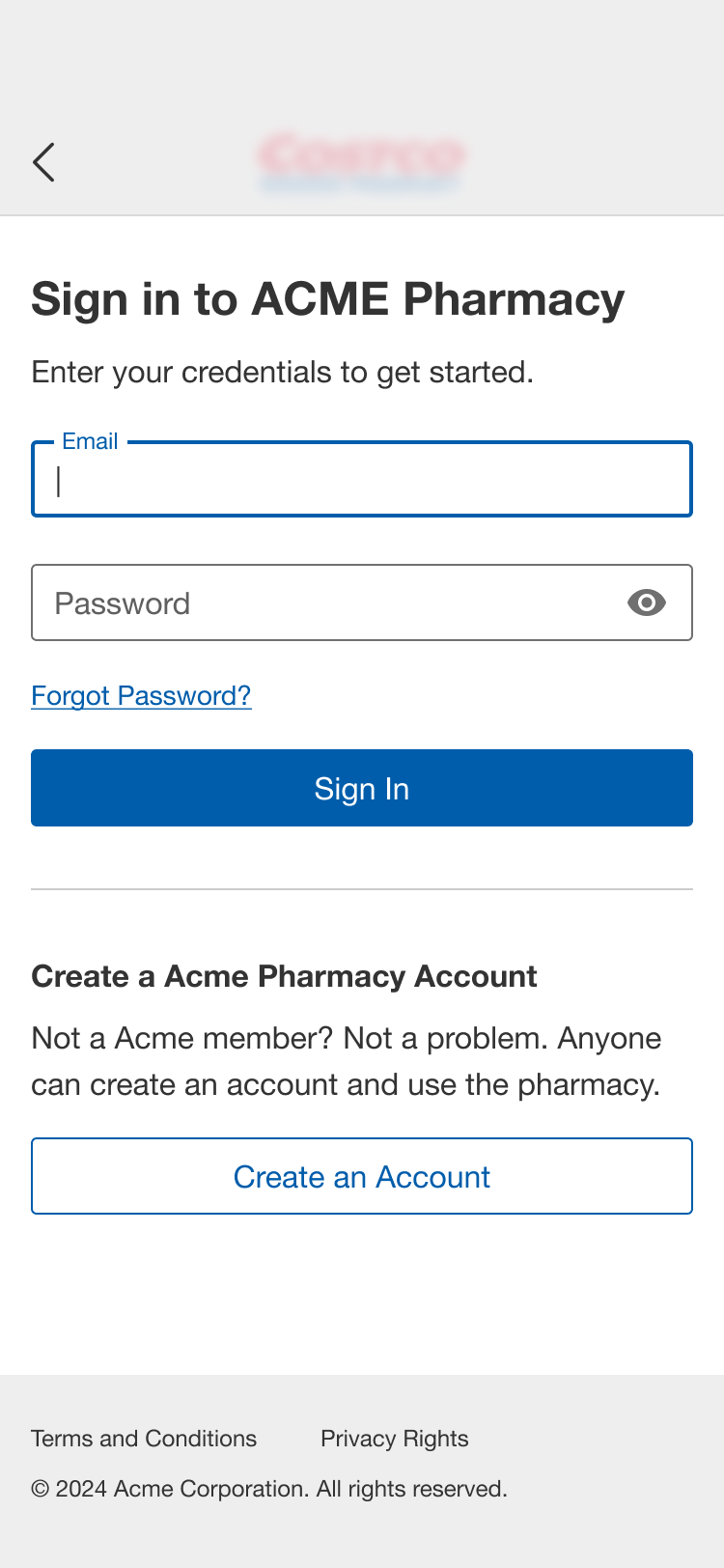The width and height of the screenshot is (724, 1568).
Task: Select the Privacy Rights footer link
Action: (394, 1439)
